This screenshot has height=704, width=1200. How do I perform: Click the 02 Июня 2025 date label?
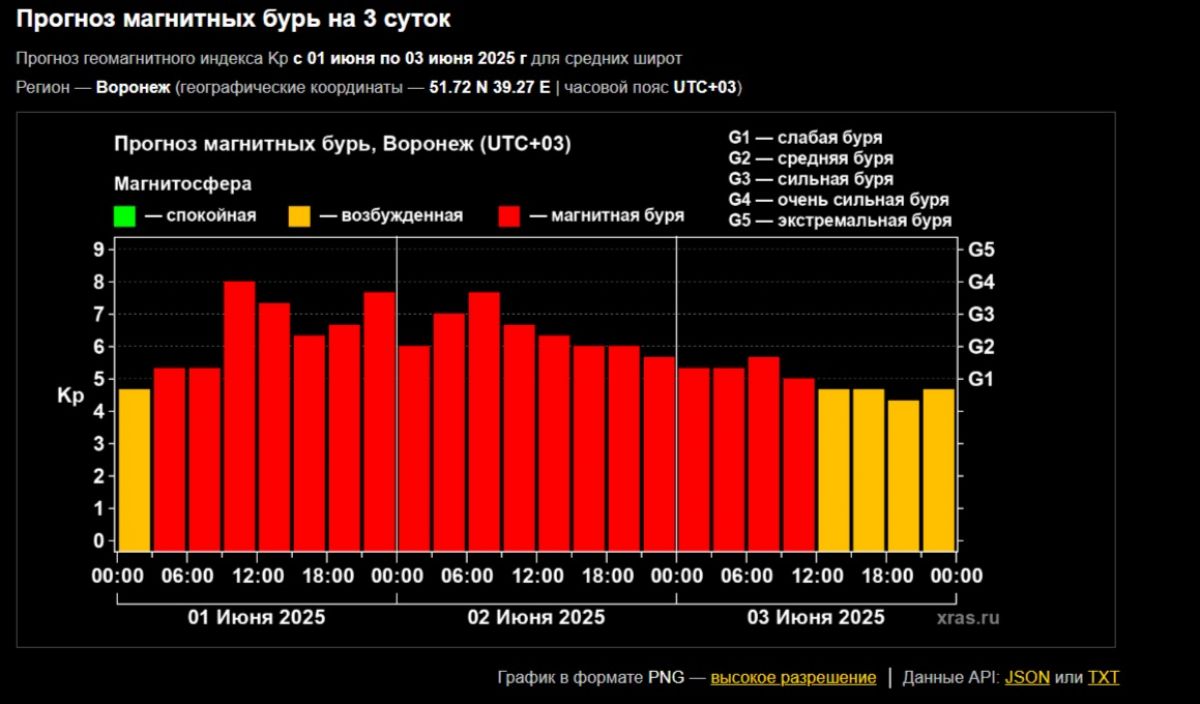click(x=536, y=617)
